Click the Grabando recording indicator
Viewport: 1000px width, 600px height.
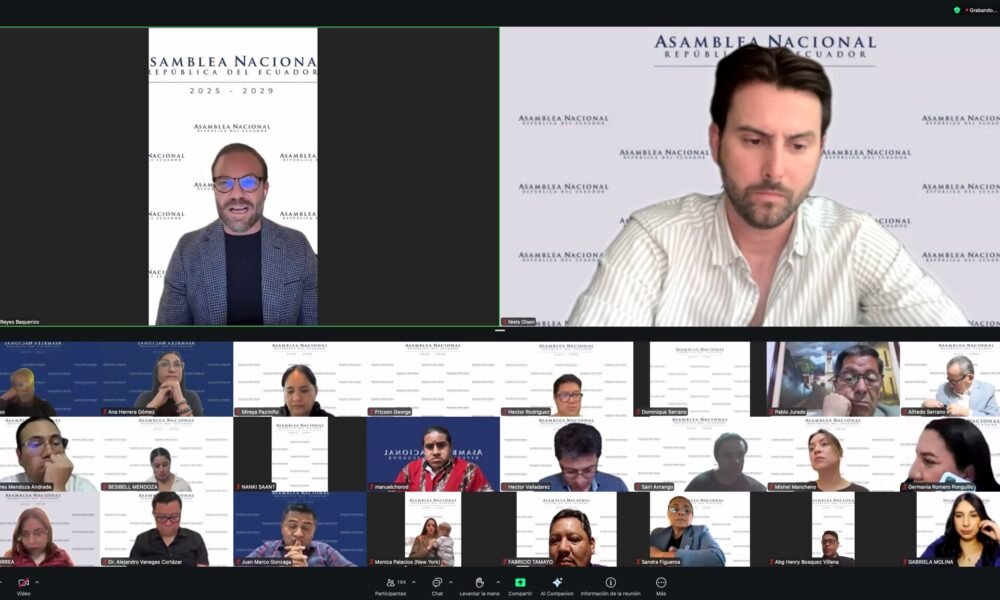(x=982, y=10)
